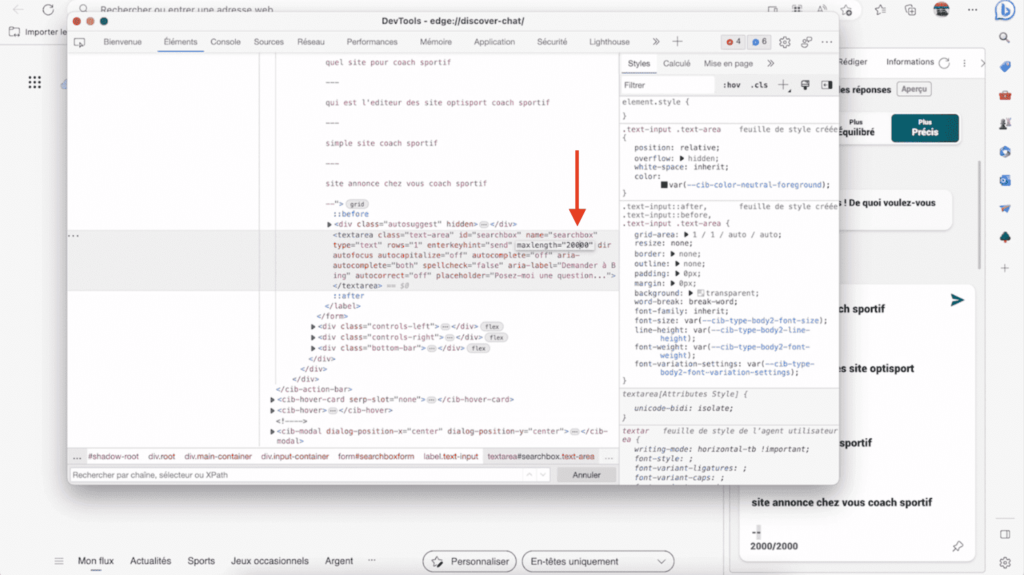Toggle the .cls element classes panel

coord(760,85)
